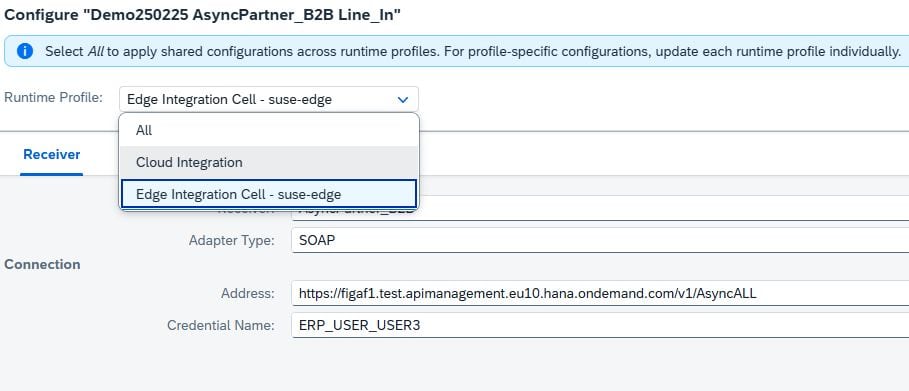Click the Runtime Profile label
The image size is (909, 391).
coord(53,97)
